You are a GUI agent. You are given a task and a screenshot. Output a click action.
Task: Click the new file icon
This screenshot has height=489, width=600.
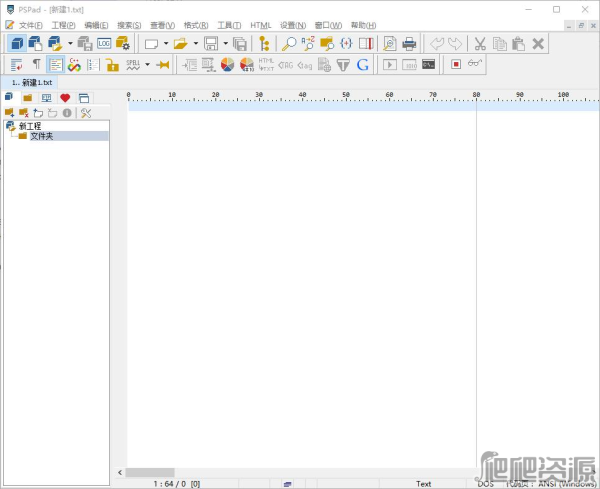pos(151,44)
